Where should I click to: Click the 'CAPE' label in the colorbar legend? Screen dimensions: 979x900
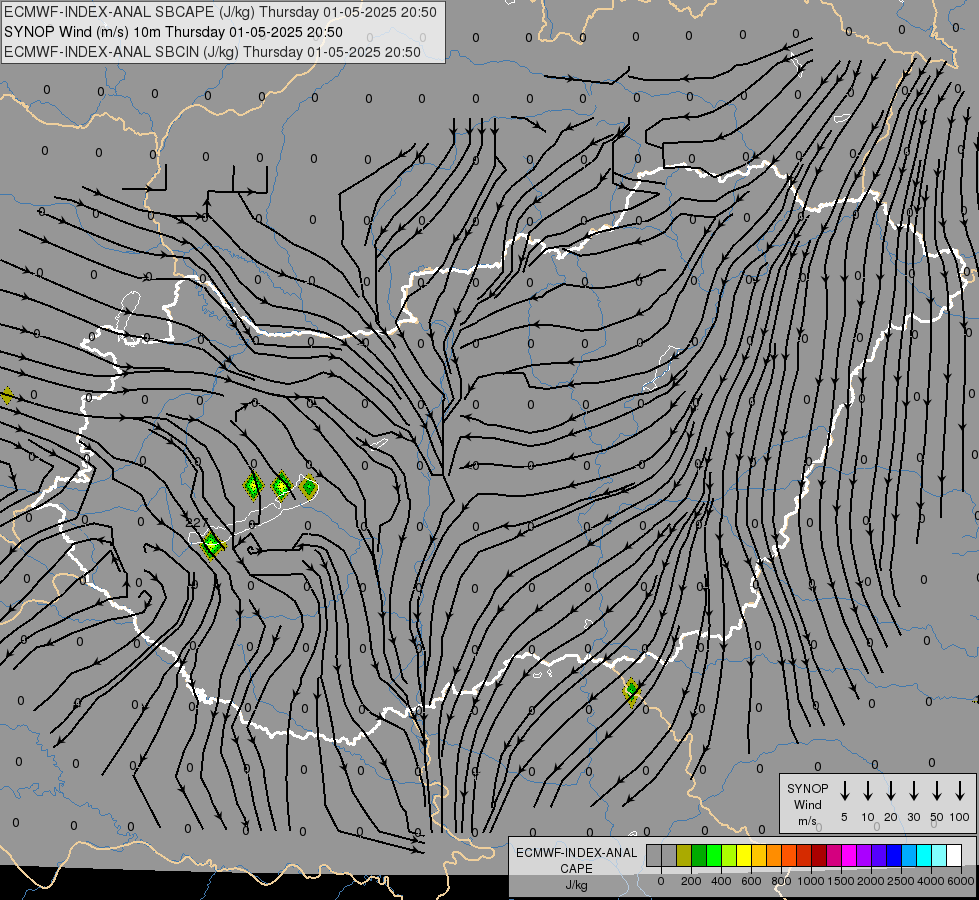(x=576, y=869)
